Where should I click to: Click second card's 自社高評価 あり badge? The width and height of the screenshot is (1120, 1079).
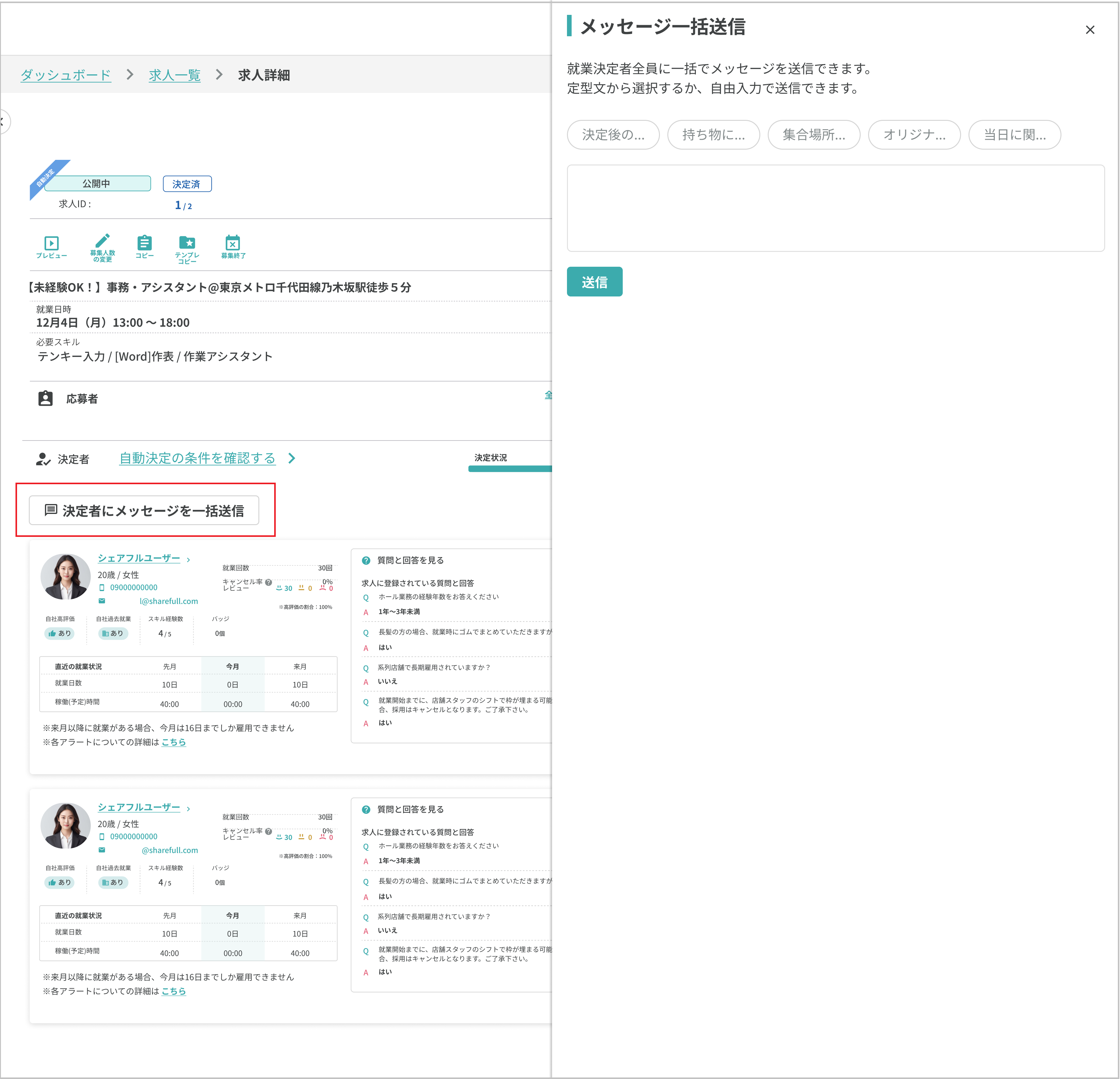click(x=59, y=882)
